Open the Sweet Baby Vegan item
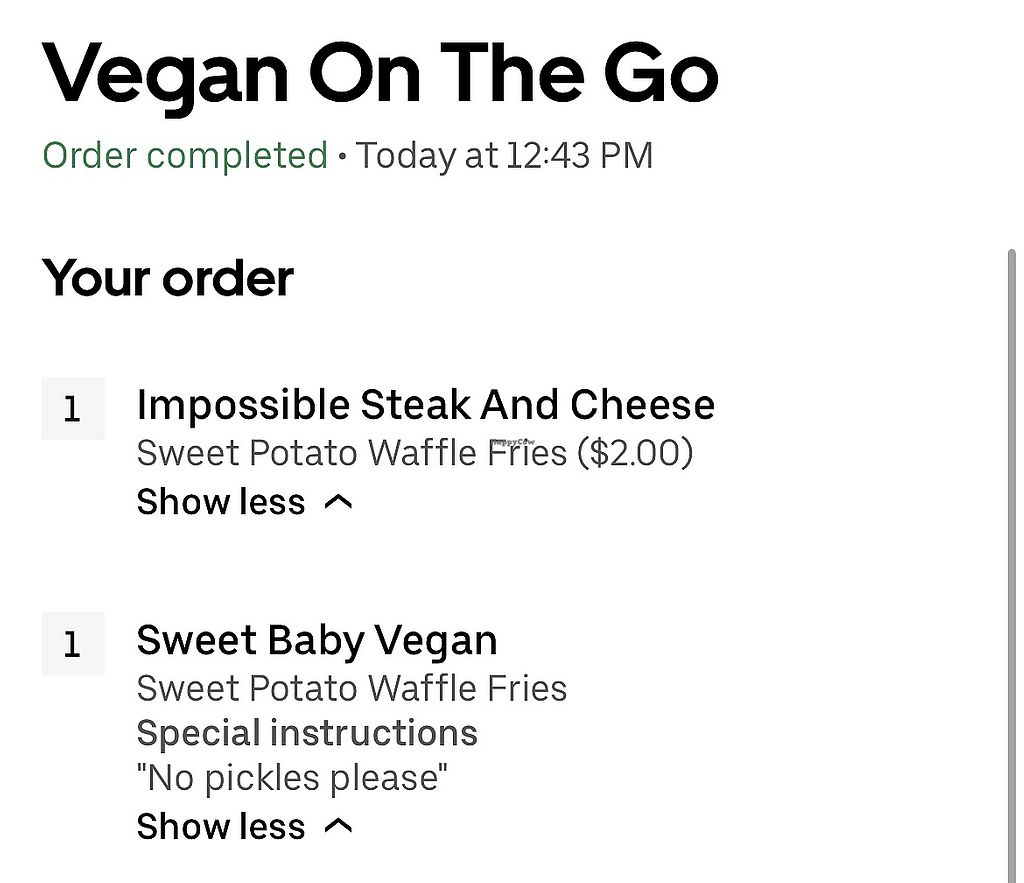1024x883 pixels. click(316, 640)
